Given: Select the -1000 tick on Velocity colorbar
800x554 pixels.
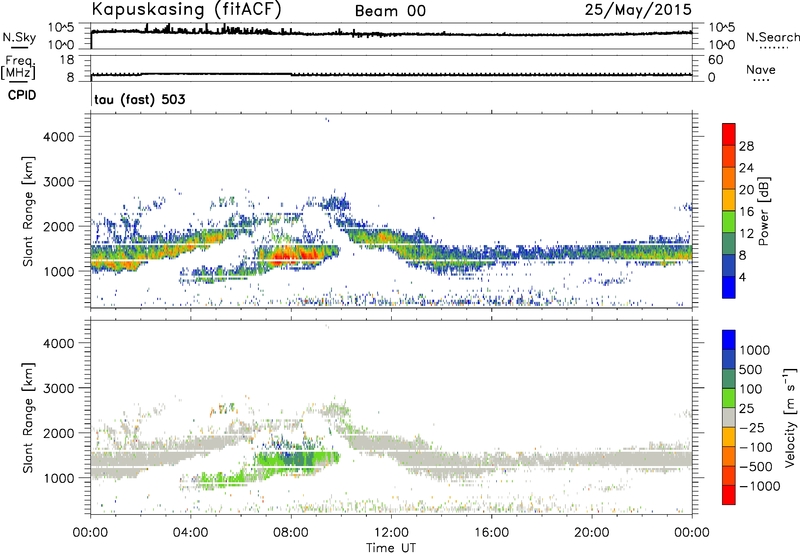Looking at the screenshot, I should point(759,486).
